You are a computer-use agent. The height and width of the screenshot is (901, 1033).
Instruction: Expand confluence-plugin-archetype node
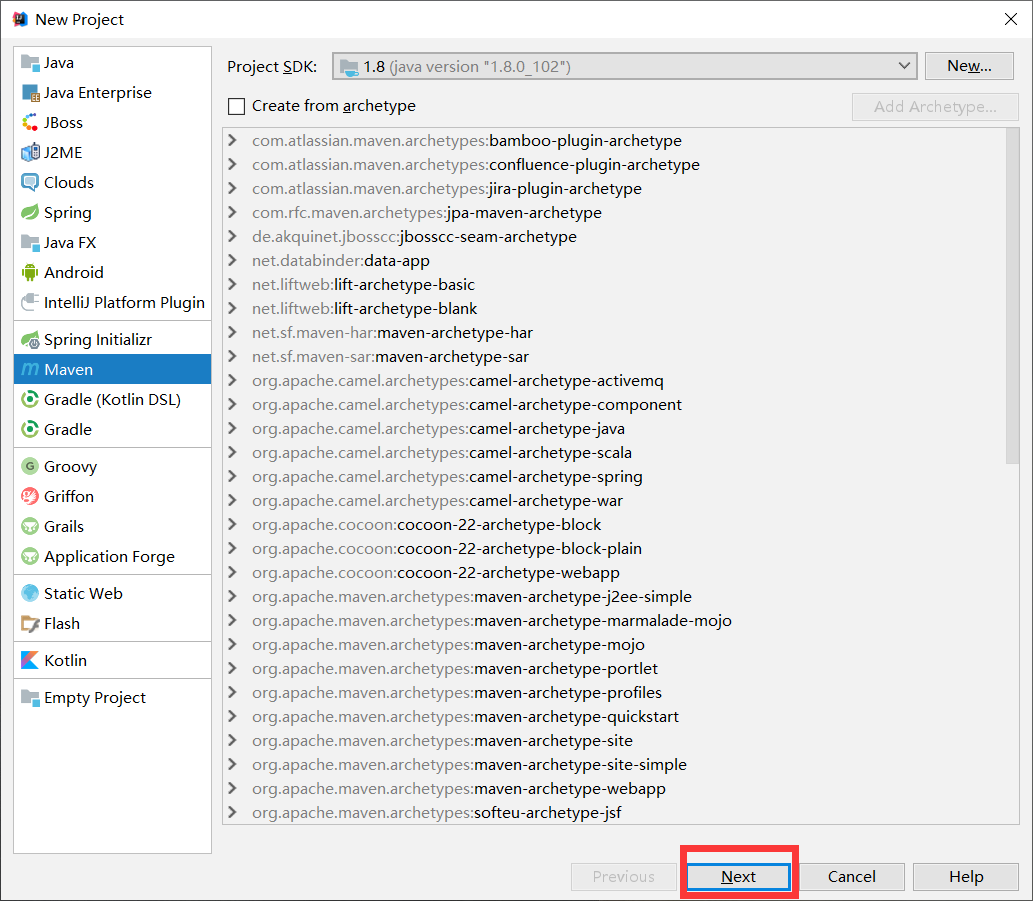tap(232, 164)
